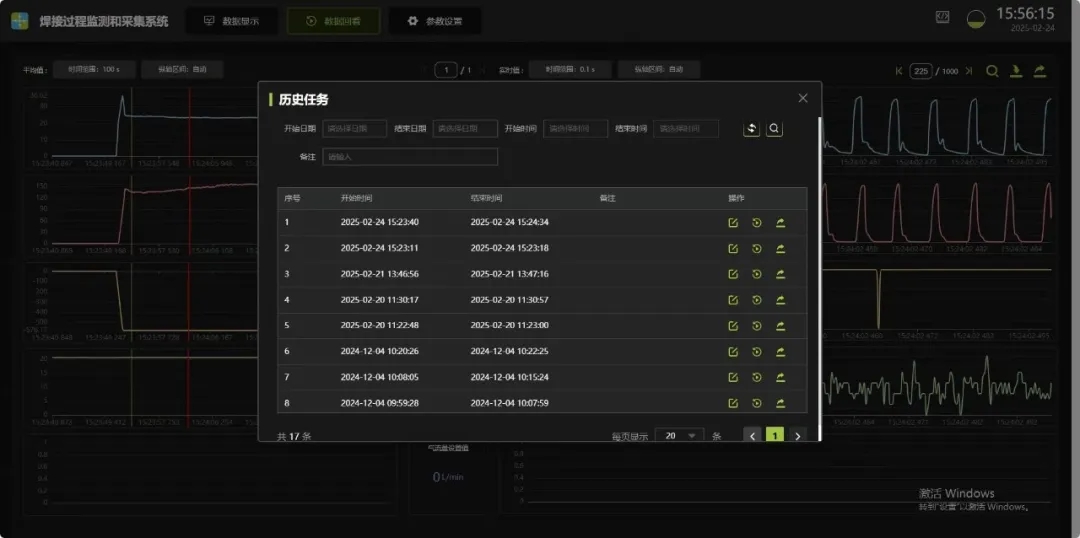Toggle the half-circle theme switch icon
The image size is (1080, 538).
[x=975, y=19]
